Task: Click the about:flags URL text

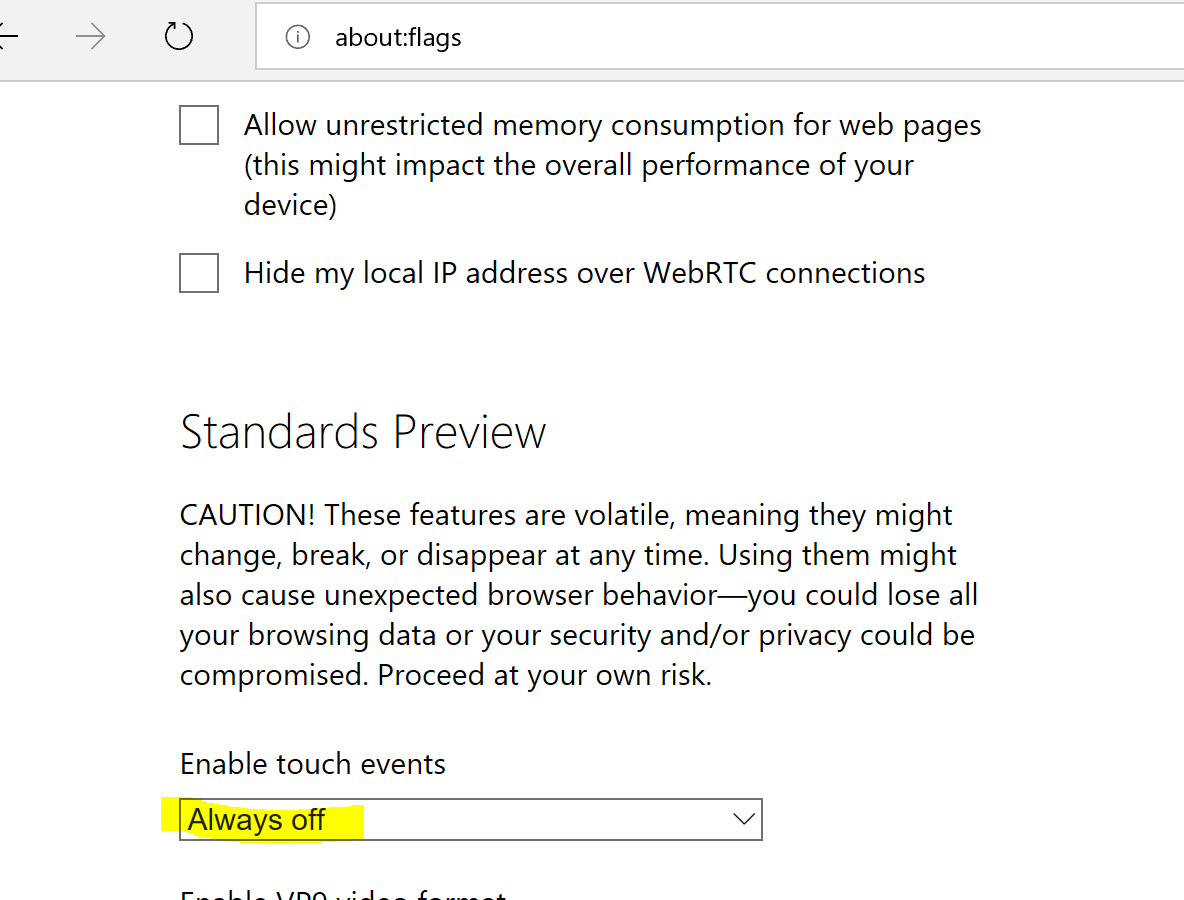Action: coord(398,38)
